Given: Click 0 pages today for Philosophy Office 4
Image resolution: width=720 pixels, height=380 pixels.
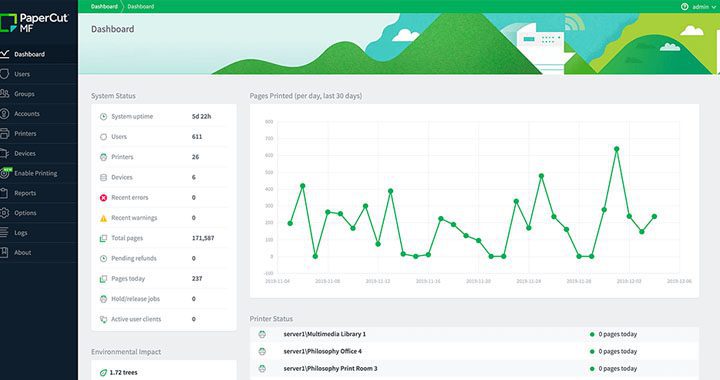Looking at the screenshot, I should click(618, 351).
